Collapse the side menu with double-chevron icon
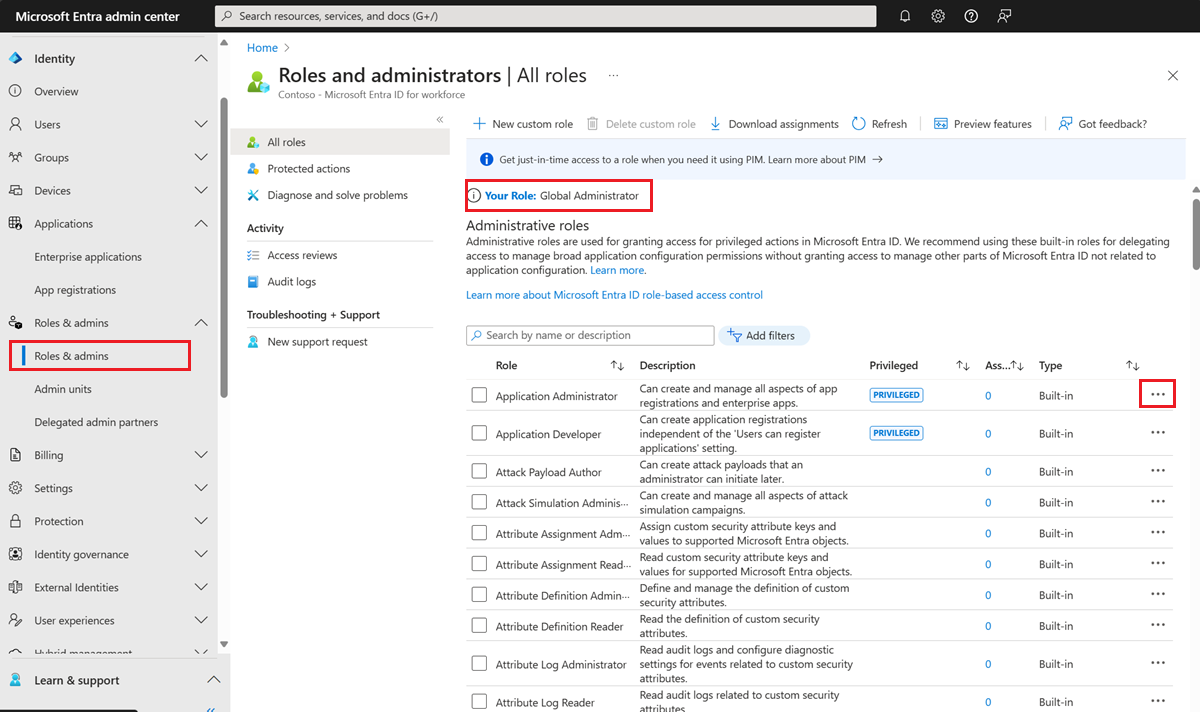1200x712 pixels. pos(440,119)
